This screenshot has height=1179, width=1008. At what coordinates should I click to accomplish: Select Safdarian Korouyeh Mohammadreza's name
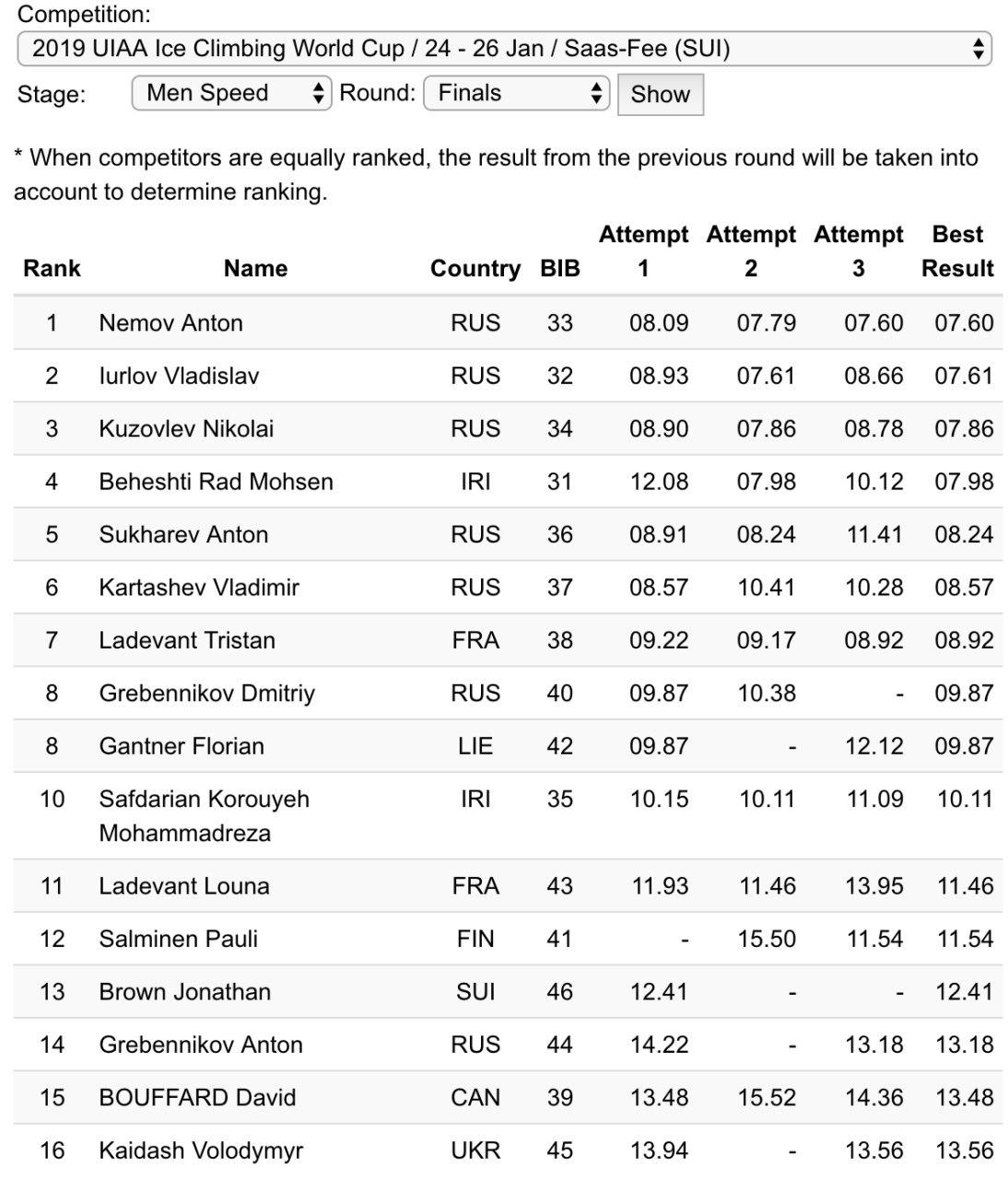click(x=204, y=815)
